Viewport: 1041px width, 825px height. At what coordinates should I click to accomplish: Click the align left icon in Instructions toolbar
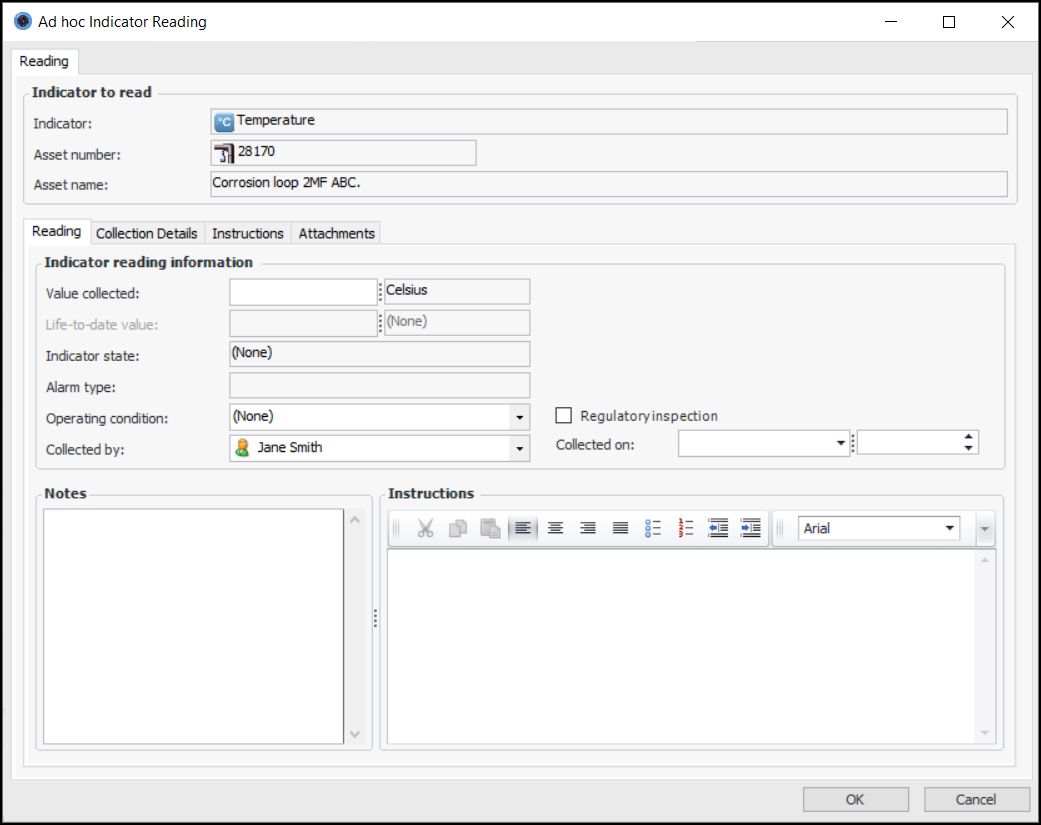pos(523,529)
